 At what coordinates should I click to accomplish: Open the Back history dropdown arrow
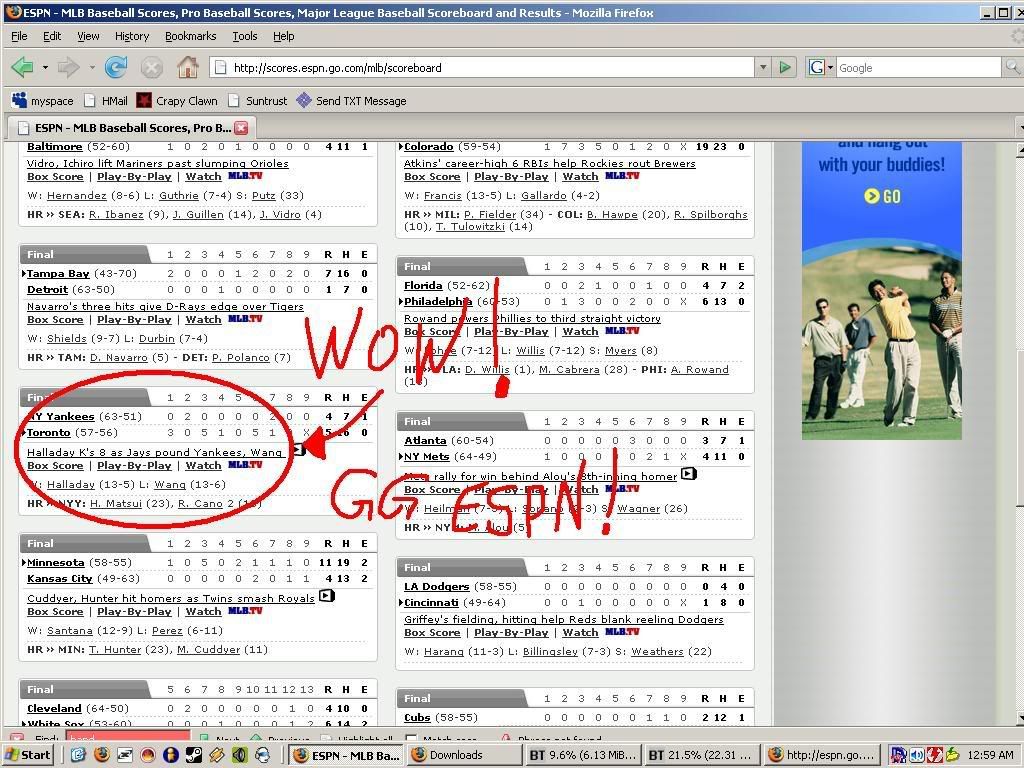[45, 67]
